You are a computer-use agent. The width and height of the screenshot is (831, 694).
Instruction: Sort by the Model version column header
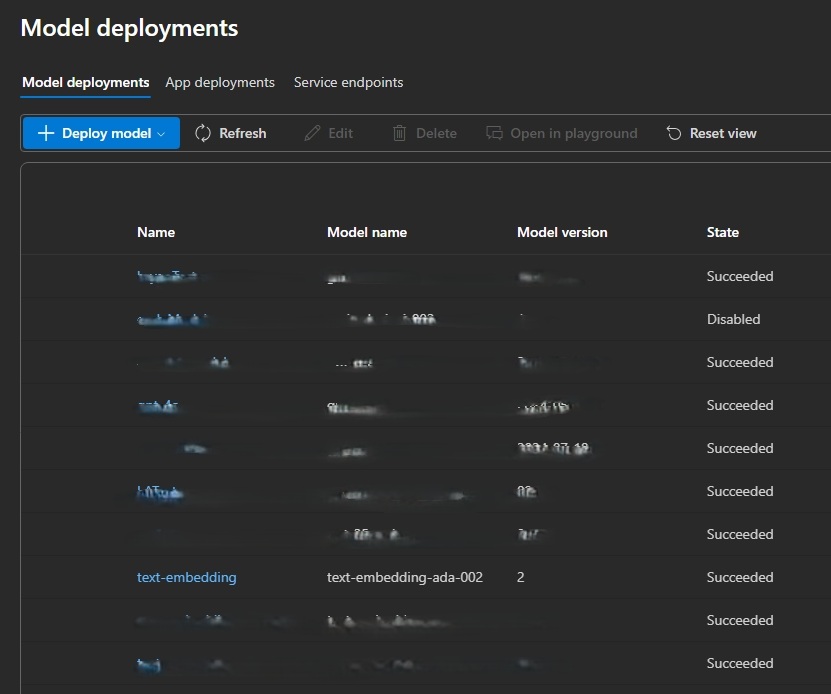561,232
